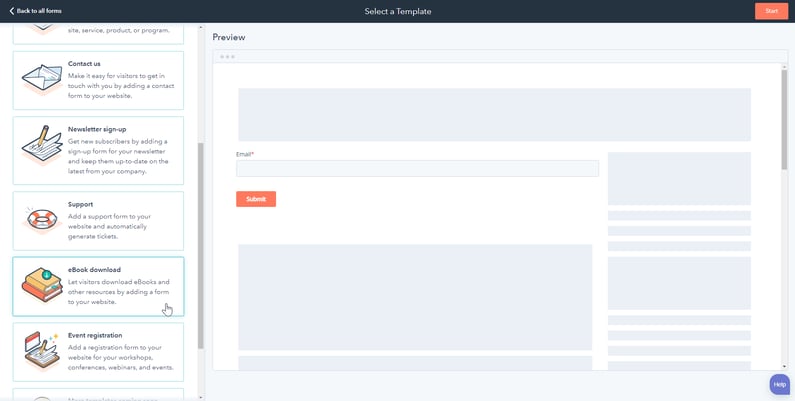795x401 pixels.
Task: Click the Event registration calendar icon
Action: (x=42, y=350)
